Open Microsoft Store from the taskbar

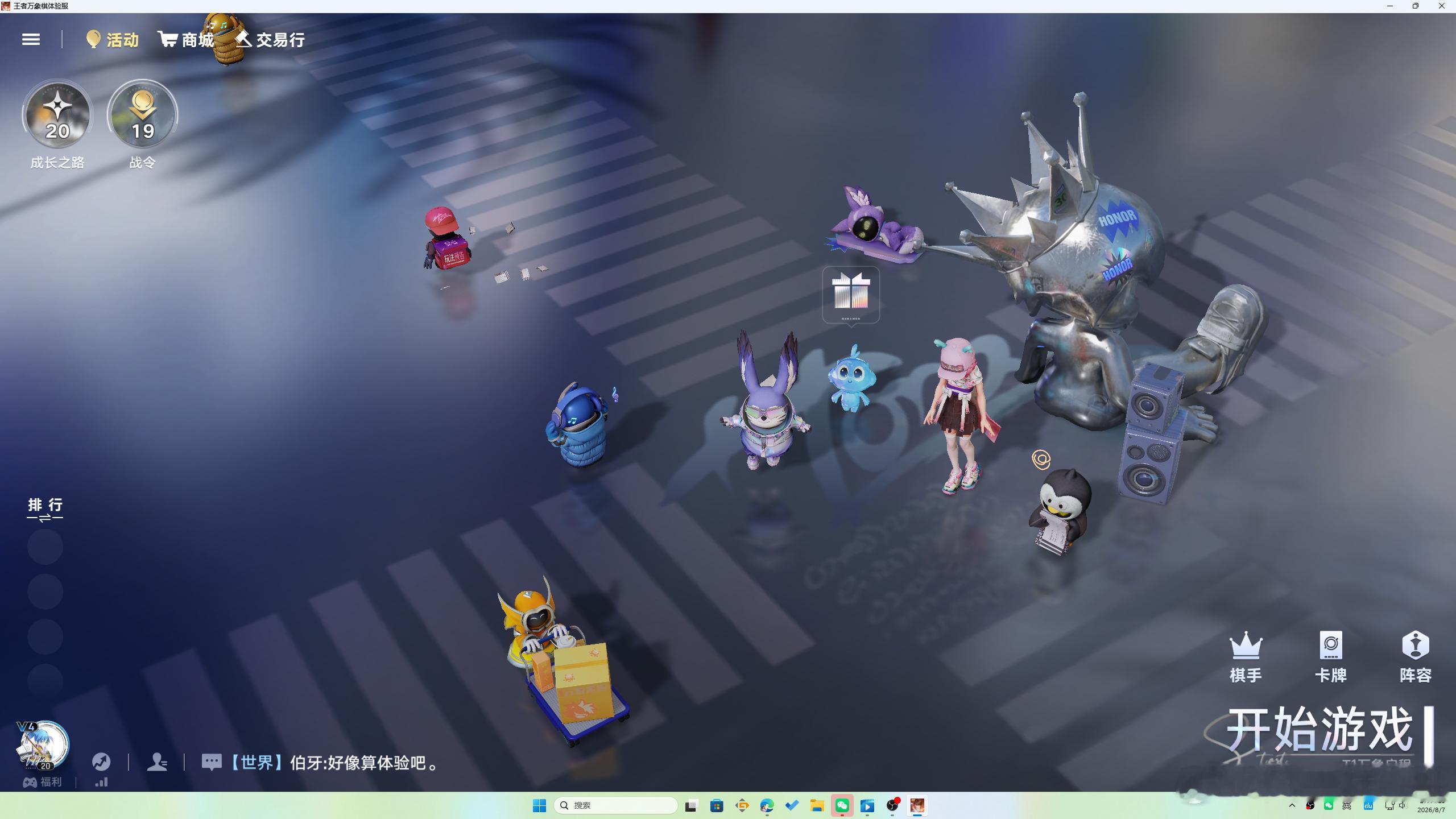717,805
